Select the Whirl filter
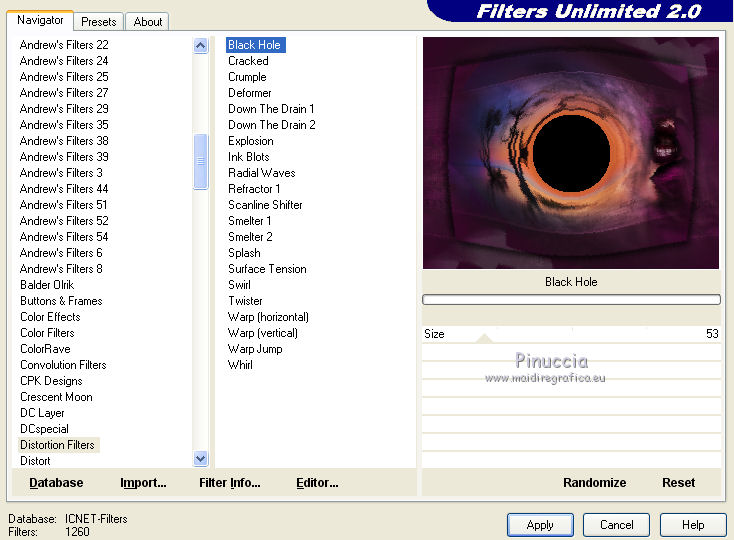Viewport: 734px width, 540px height. point(240,365)
